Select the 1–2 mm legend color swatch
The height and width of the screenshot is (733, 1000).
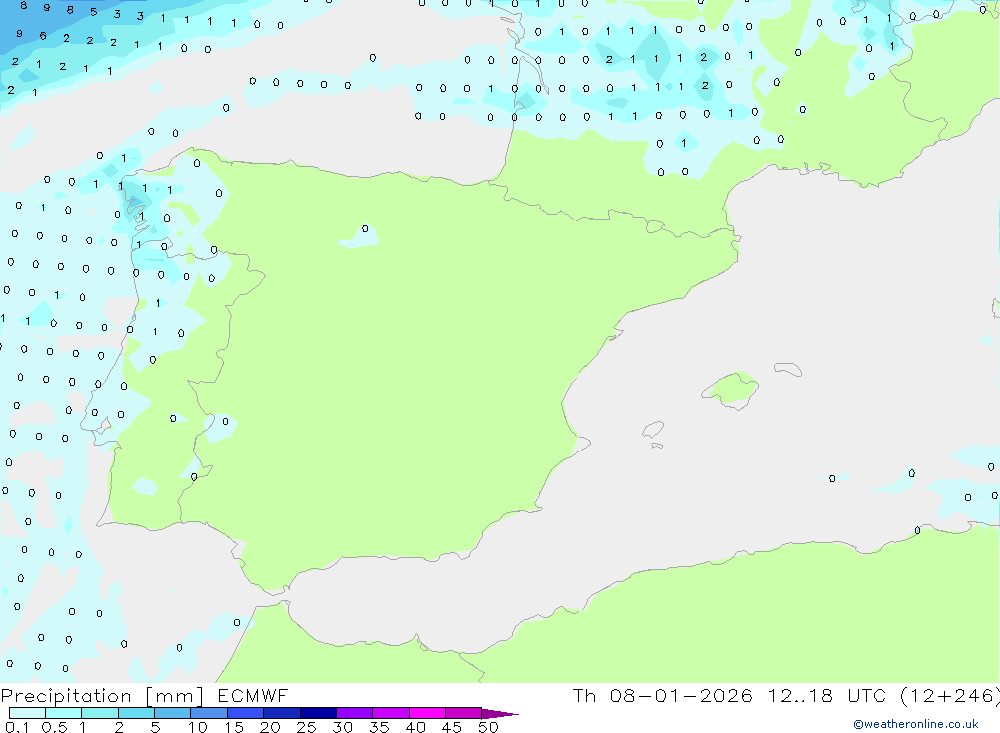pos(100,713)
